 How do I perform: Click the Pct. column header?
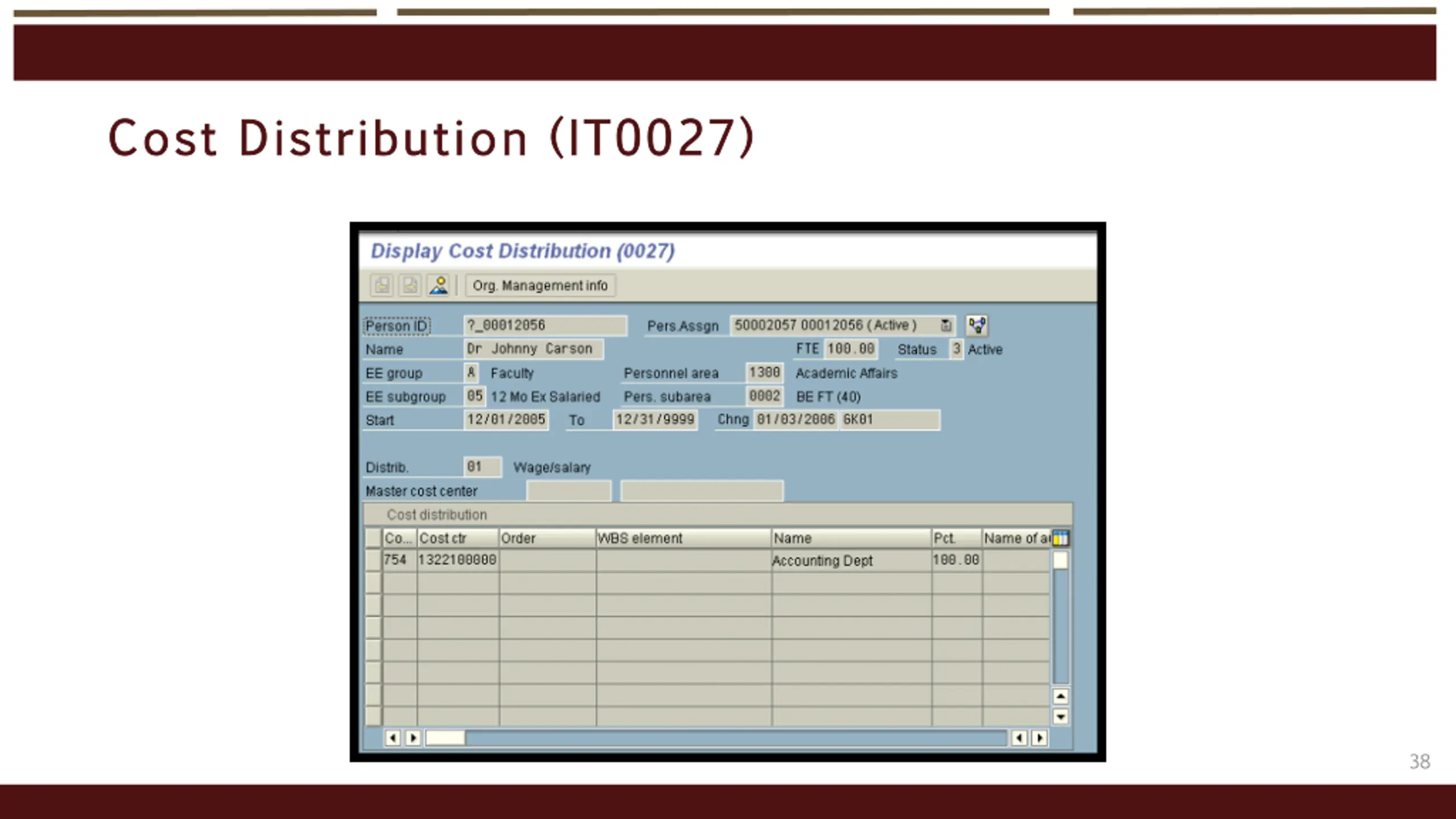tap(957, 538)
